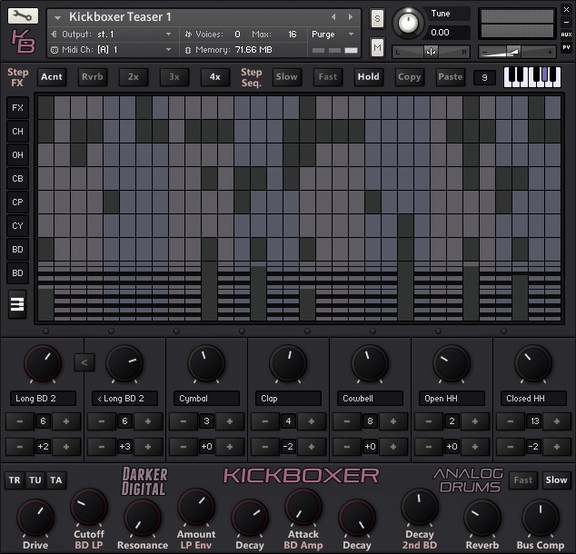Screen dimensions: 576x554
Task: Click the Clap volume knob
Action: point(288,363)
